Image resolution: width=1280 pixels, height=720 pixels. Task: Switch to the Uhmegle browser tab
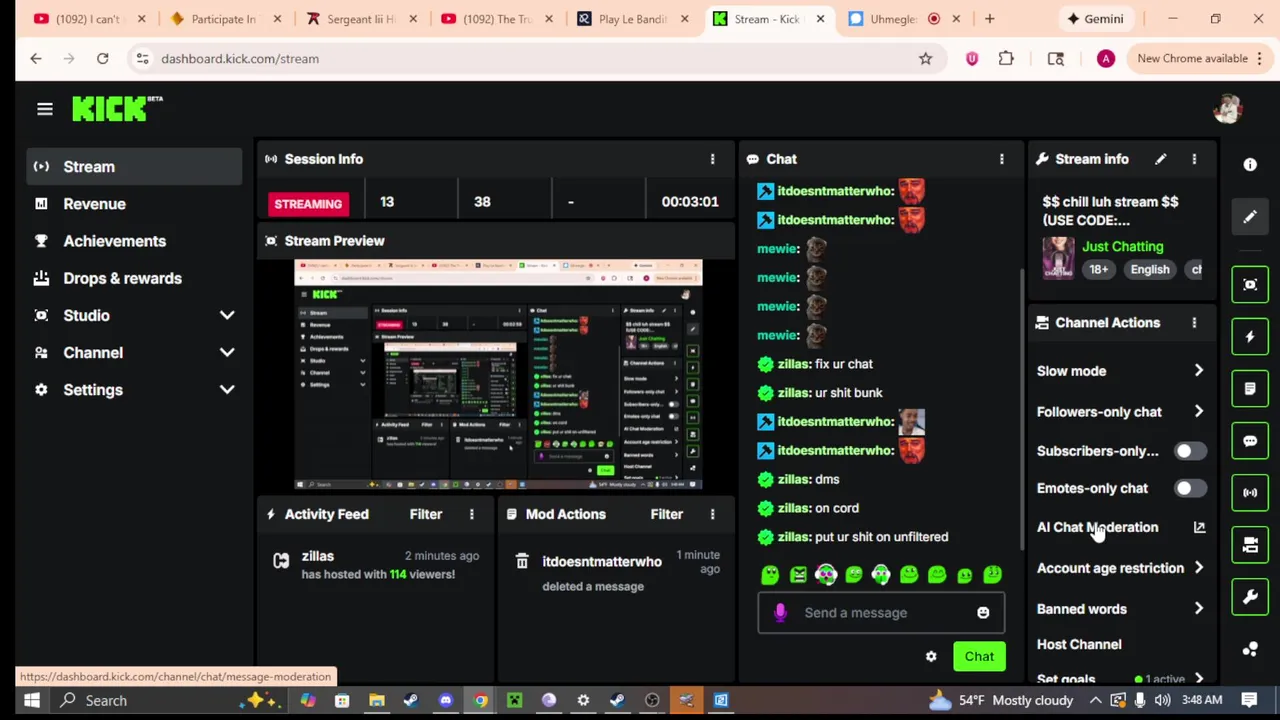[895, 19]
